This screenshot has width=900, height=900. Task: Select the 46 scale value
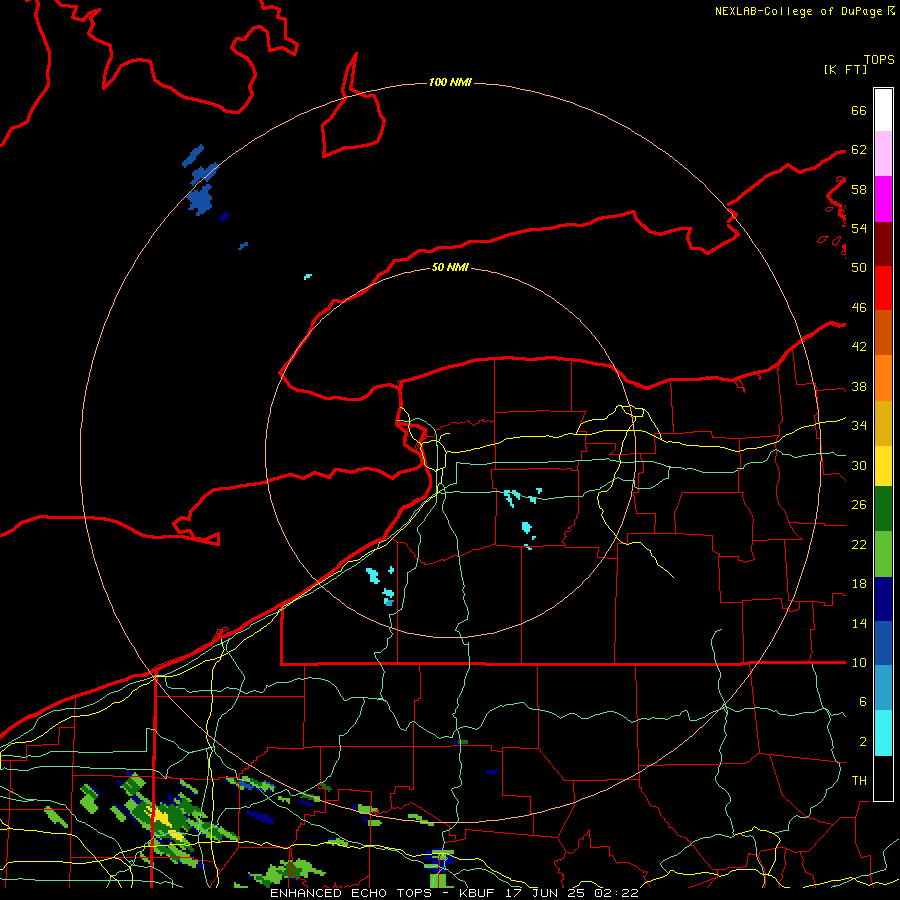click(x=859, y=307)
